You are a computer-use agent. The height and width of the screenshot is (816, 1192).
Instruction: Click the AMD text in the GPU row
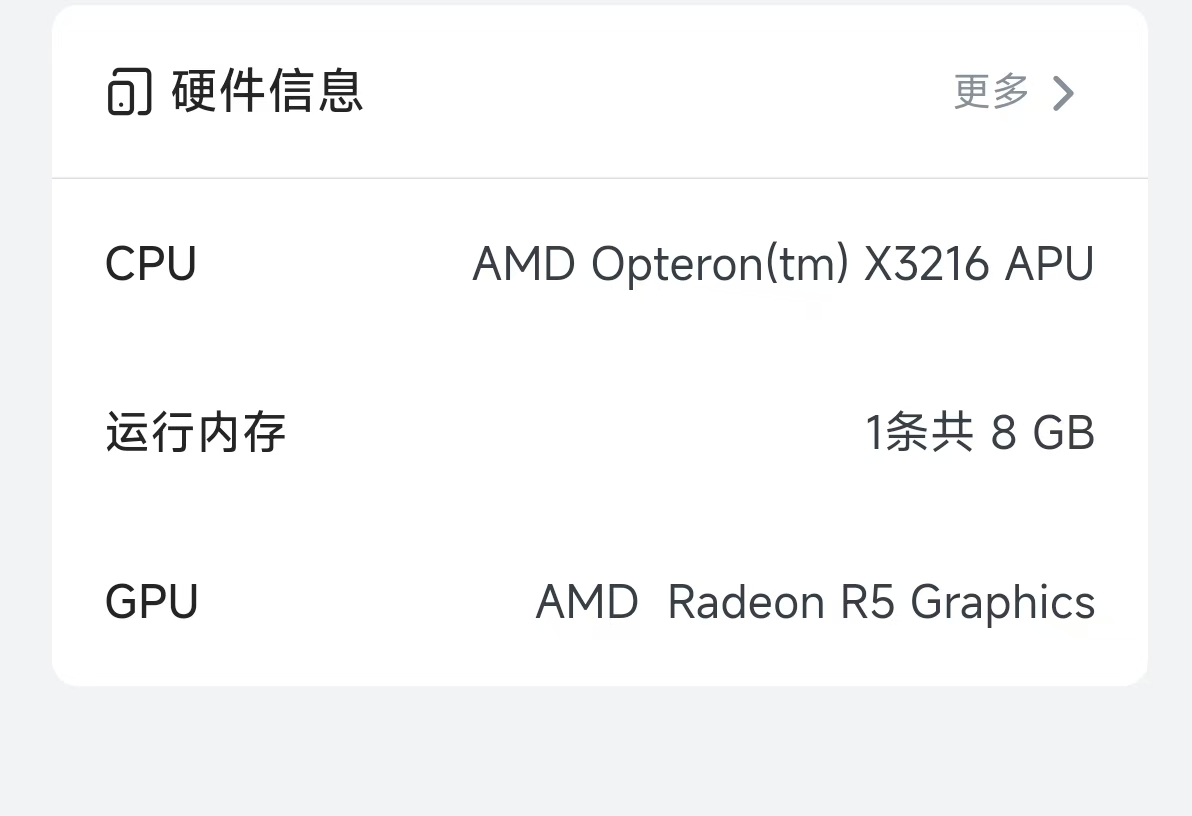(587, 602)
